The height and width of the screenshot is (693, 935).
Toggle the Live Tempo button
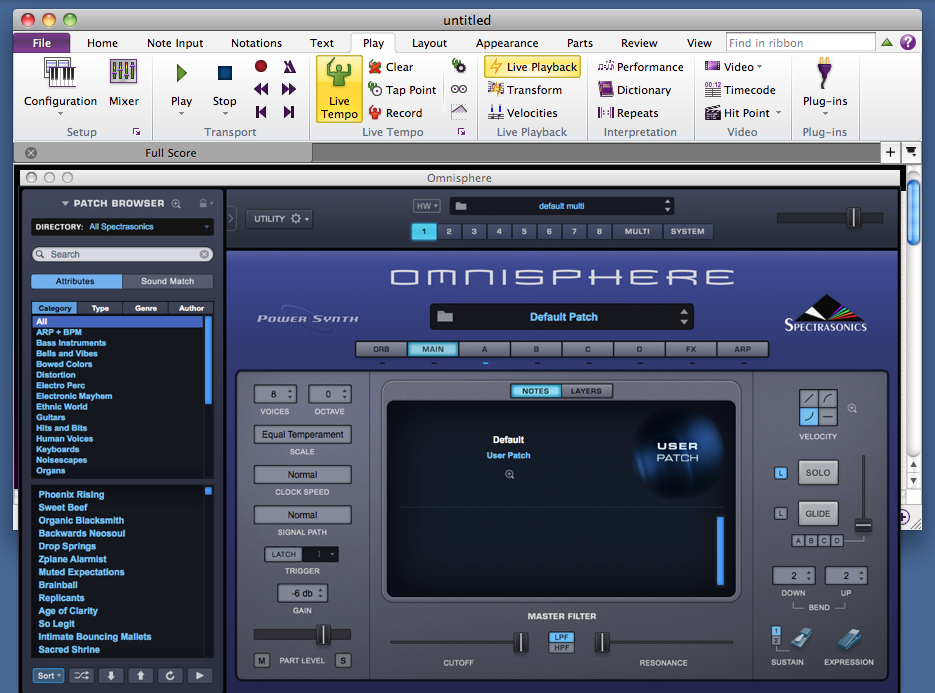pyautogui.click(x=339, y=89)
